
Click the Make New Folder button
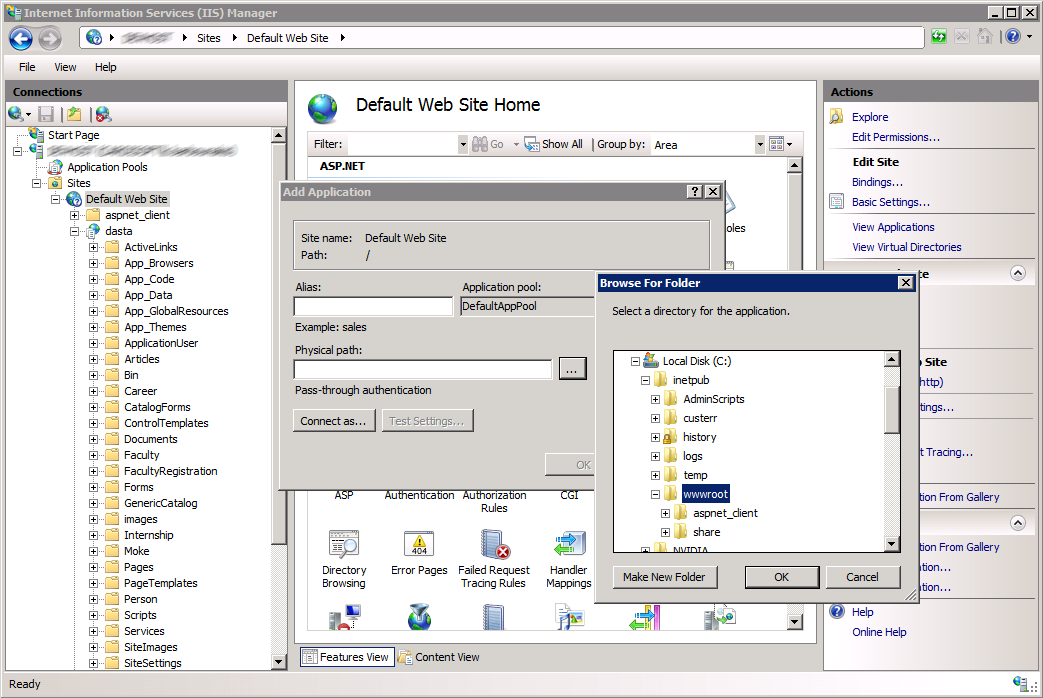click(x=665, y=577)
